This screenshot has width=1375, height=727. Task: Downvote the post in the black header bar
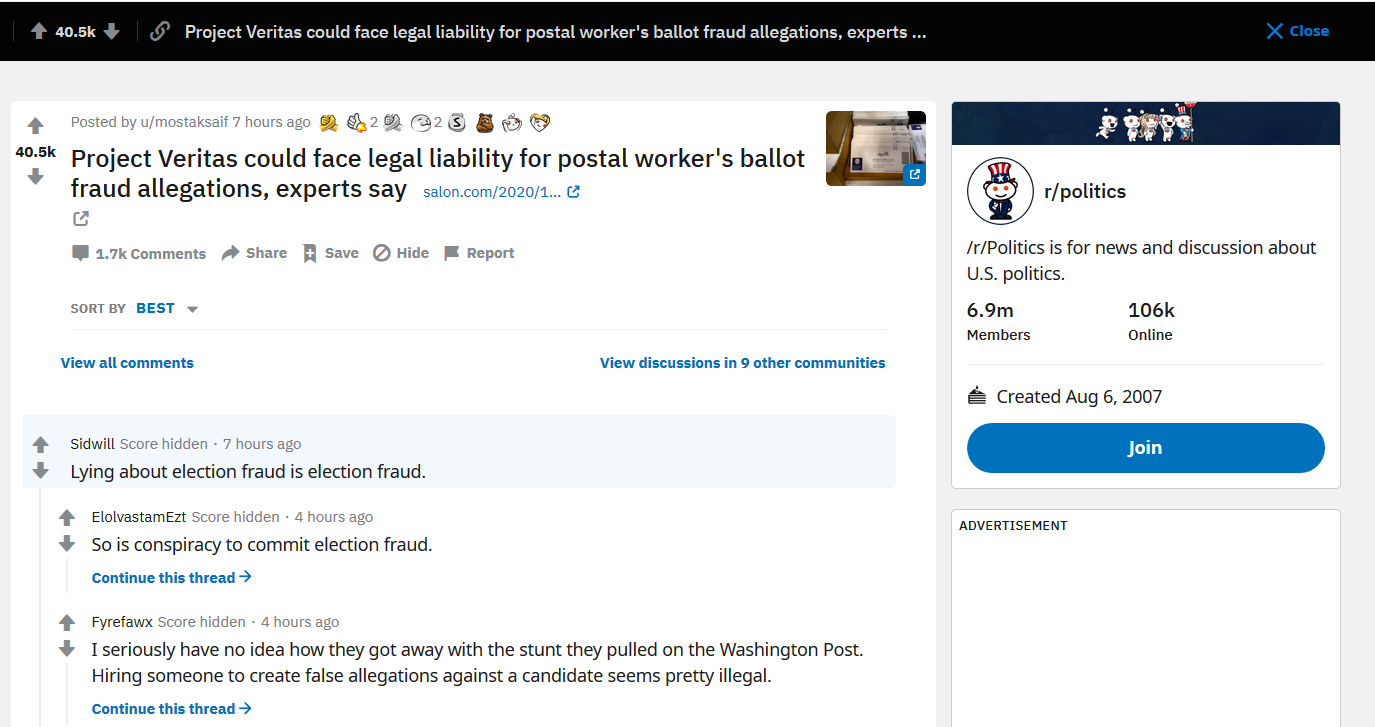(112, 31)
